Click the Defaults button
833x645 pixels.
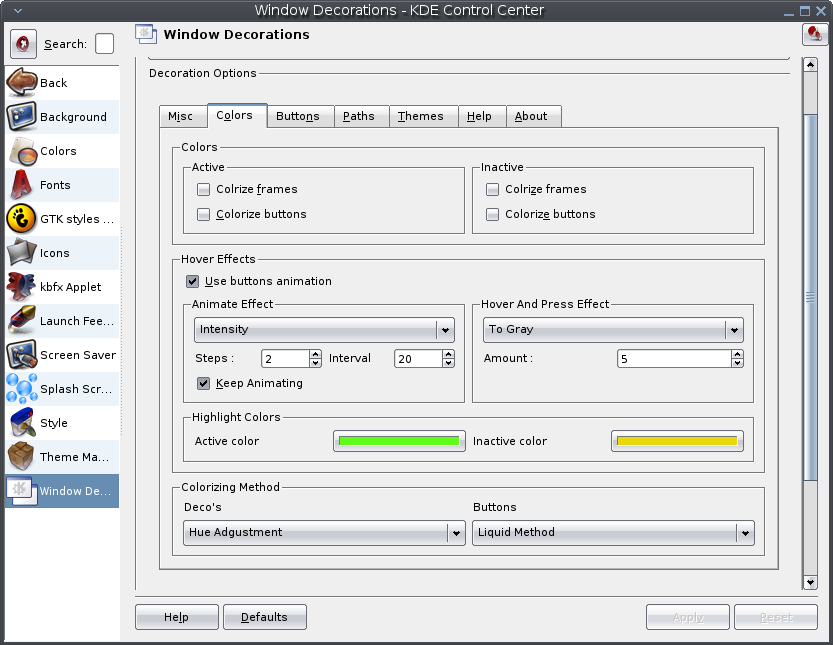coord(265,617)
